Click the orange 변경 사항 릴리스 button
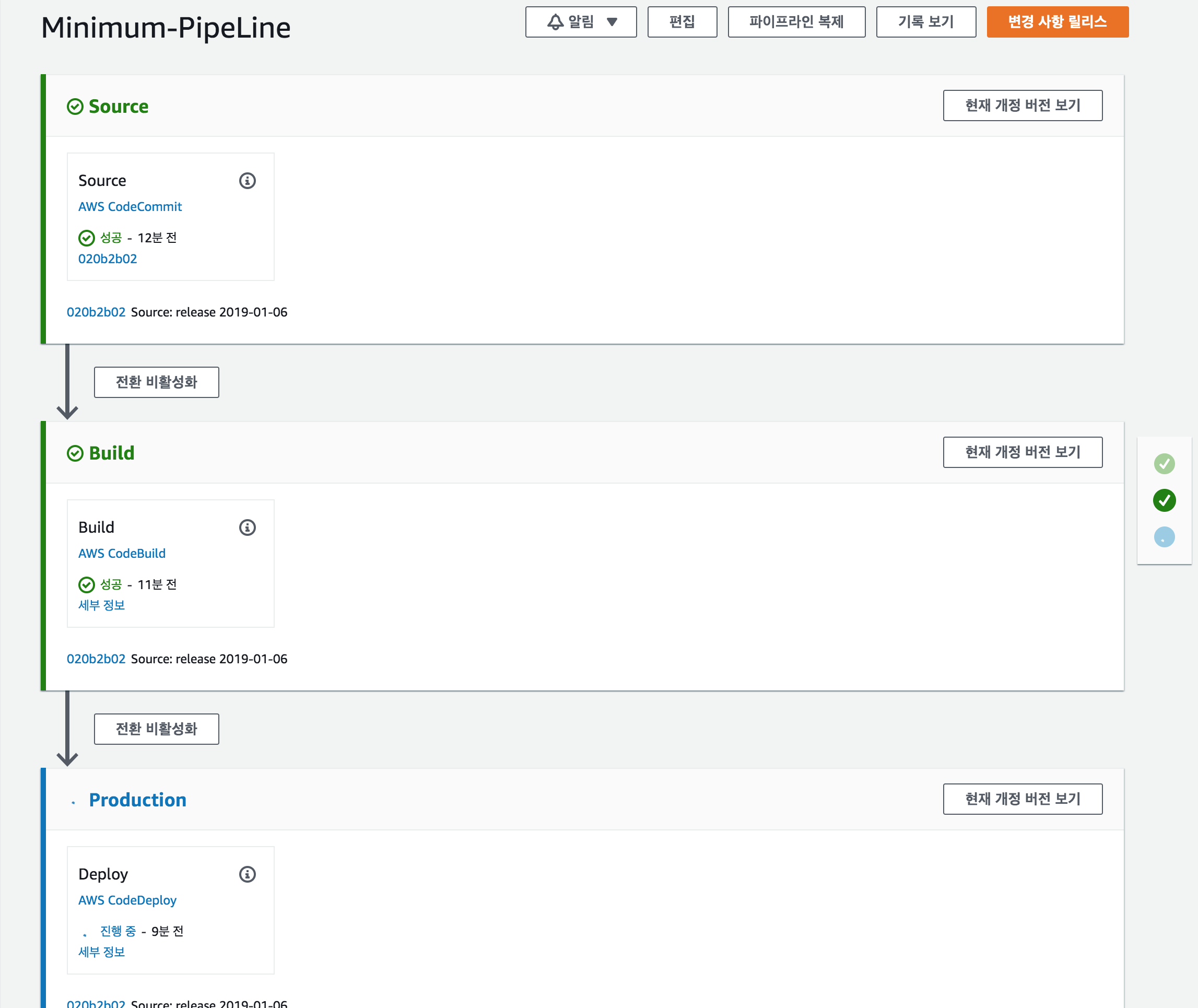Viewport: 1198px width, 1008px height. pyautogui.click(x=1057, y=22)
